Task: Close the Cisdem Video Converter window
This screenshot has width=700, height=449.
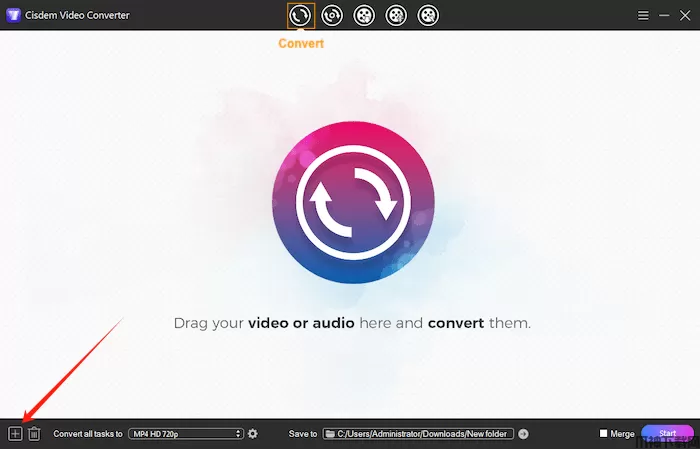Action: 685,16
